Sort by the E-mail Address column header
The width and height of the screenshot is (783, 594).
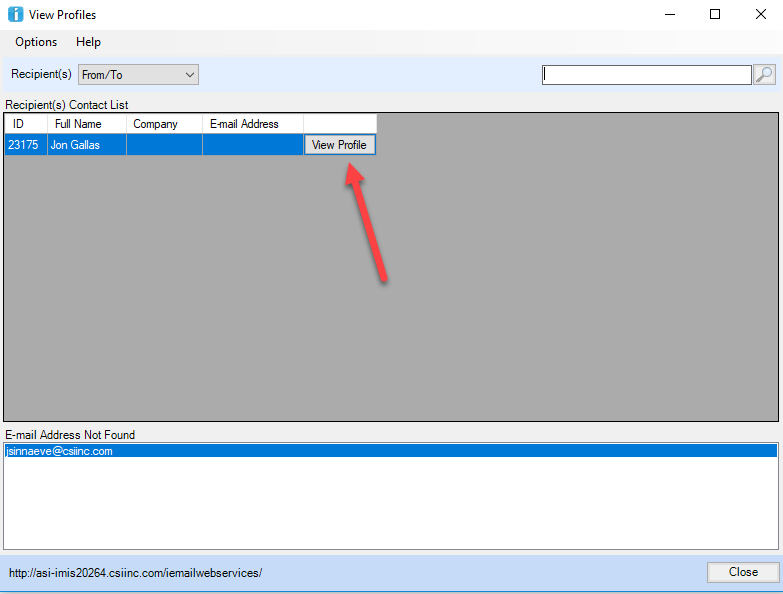click(252, 124)
